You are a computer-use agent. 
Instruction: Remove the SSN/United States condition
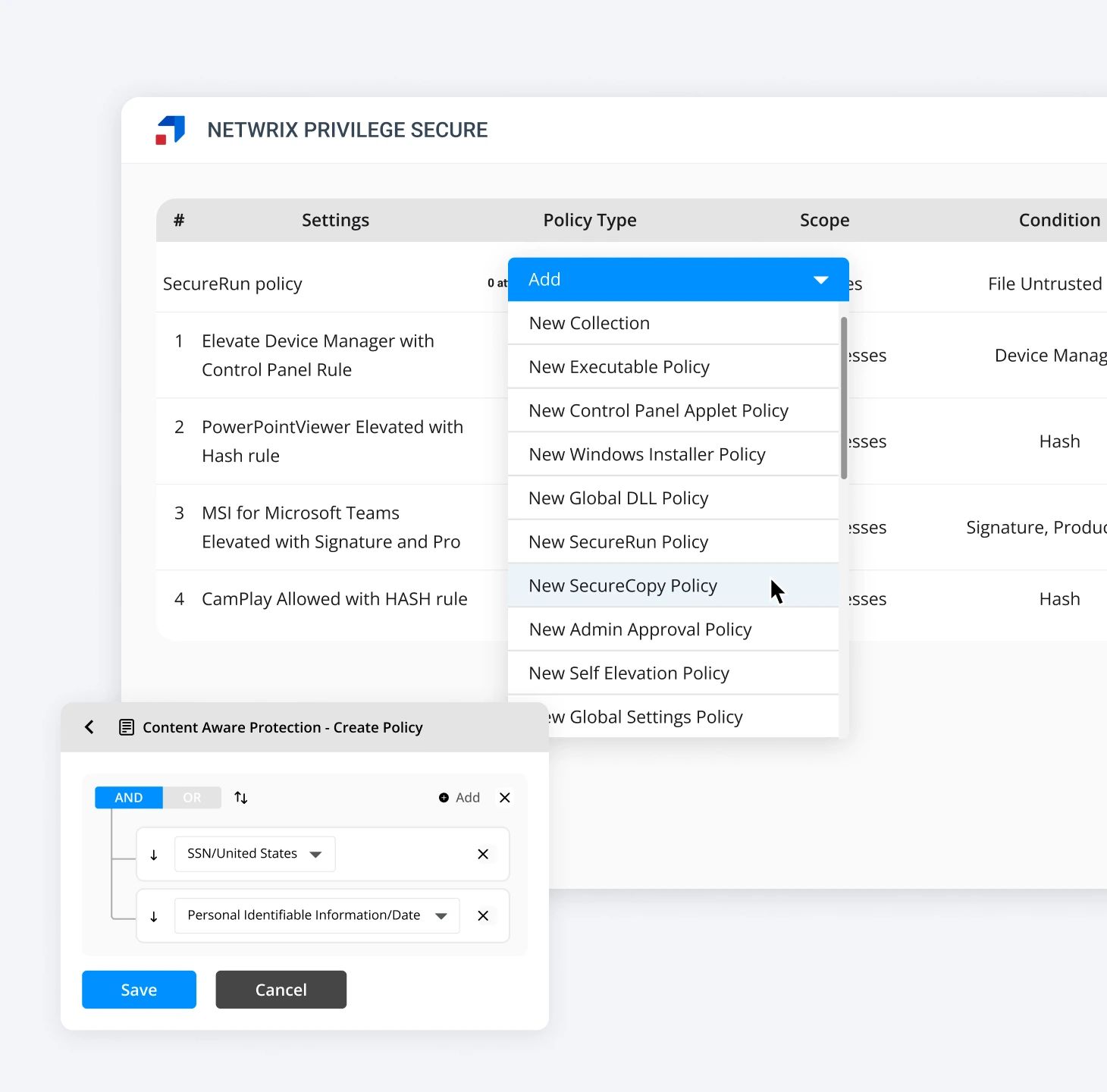[483, 854]
